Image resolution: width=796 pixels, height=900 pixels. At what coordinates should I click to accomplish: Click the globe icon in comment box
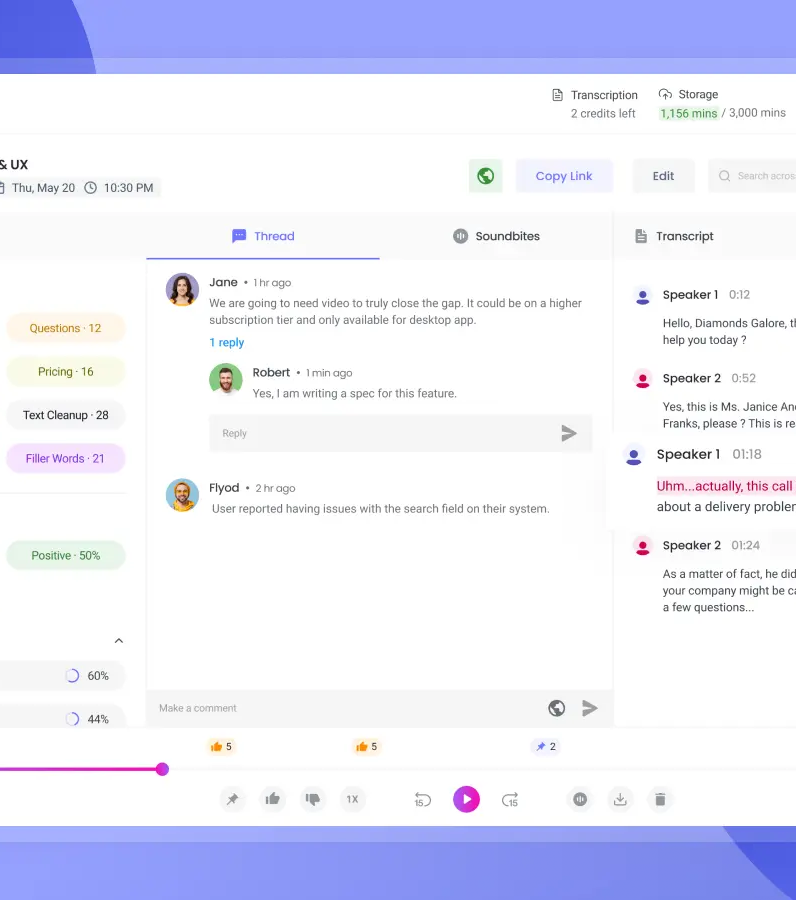click(x=556, y=708)
